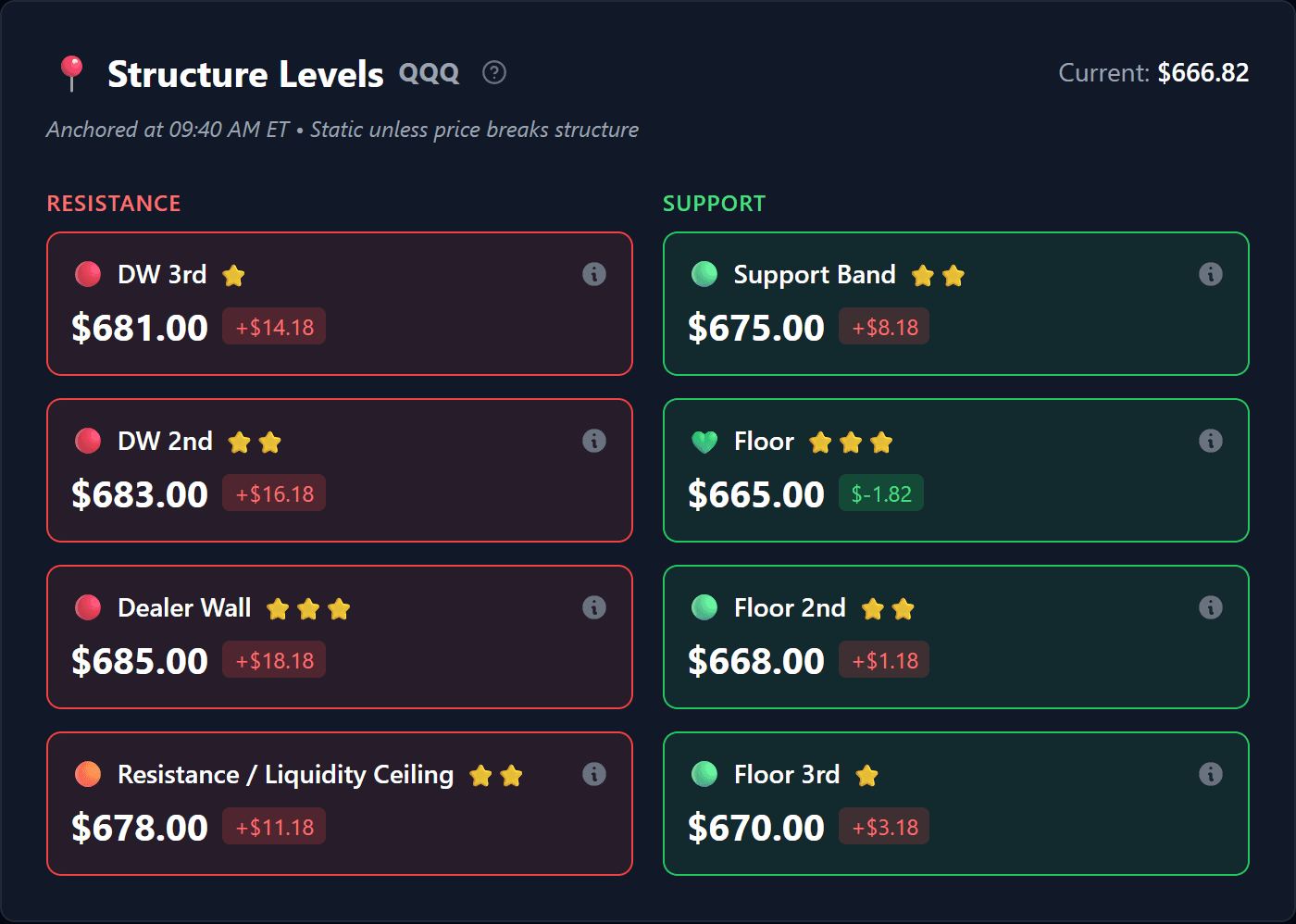Open info icon on the Floor card
Screen dimensions: 1296x924
click(1211, 441)
